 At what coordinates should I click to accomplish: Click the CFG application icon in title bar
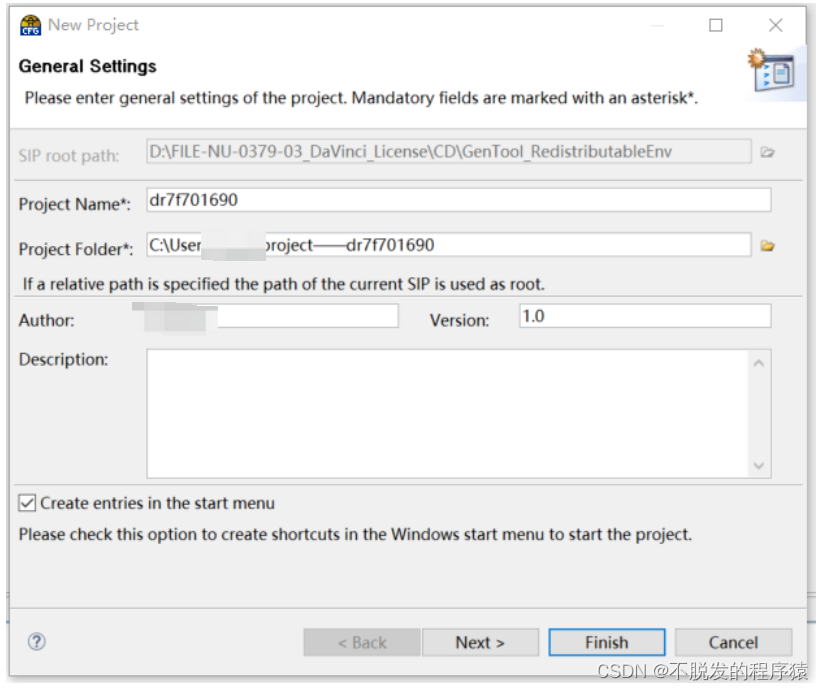click(28, 24)
